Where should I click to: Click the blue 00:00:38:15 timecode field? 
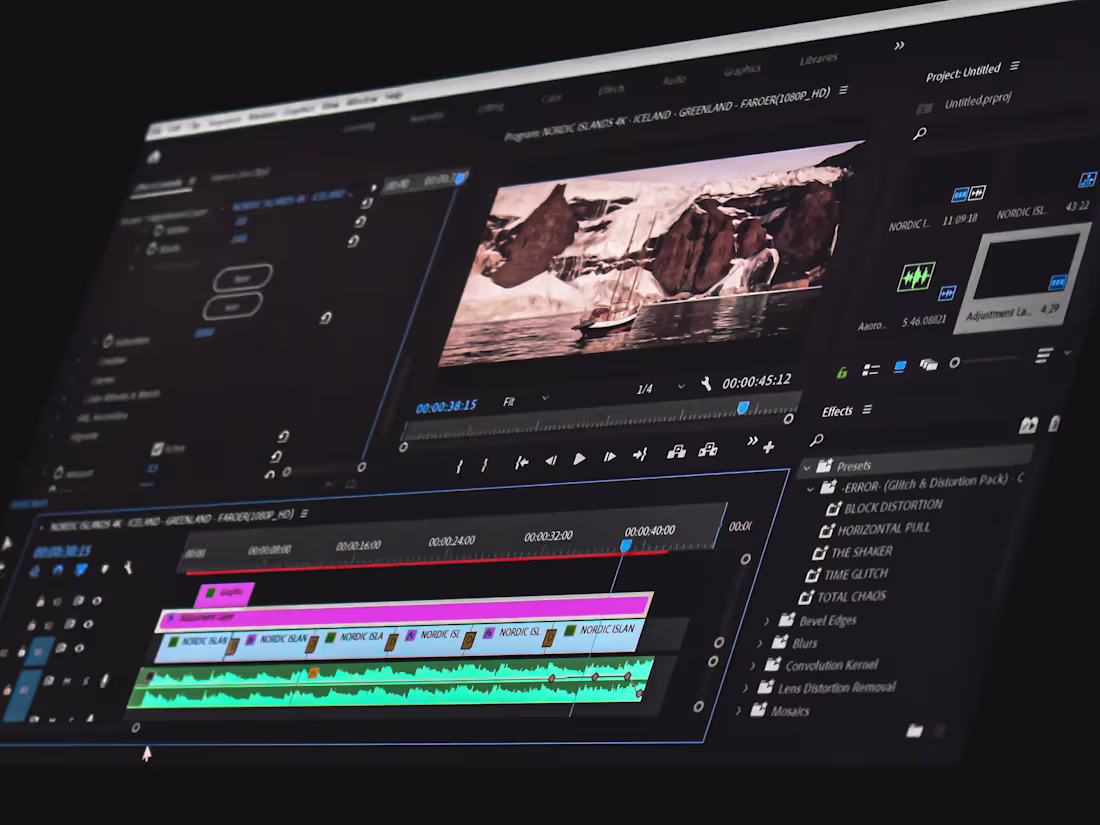447,404
